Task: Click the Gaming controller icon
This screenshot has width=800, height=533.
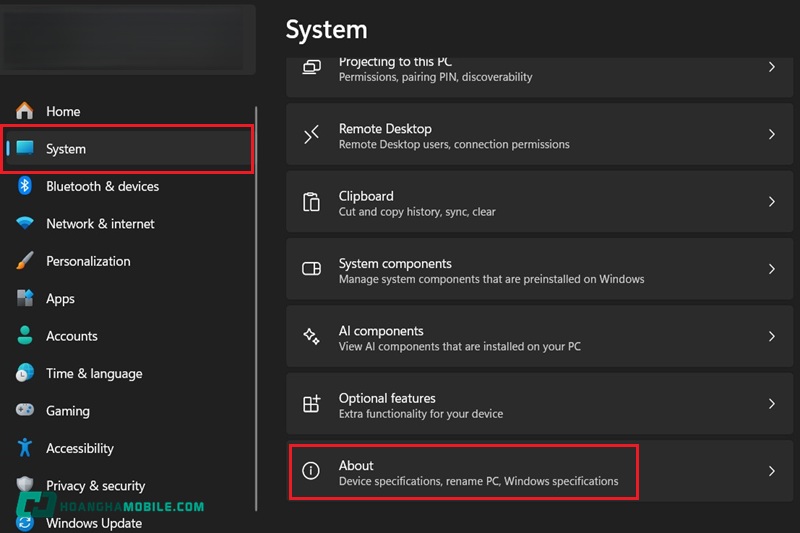Action: 25,411
